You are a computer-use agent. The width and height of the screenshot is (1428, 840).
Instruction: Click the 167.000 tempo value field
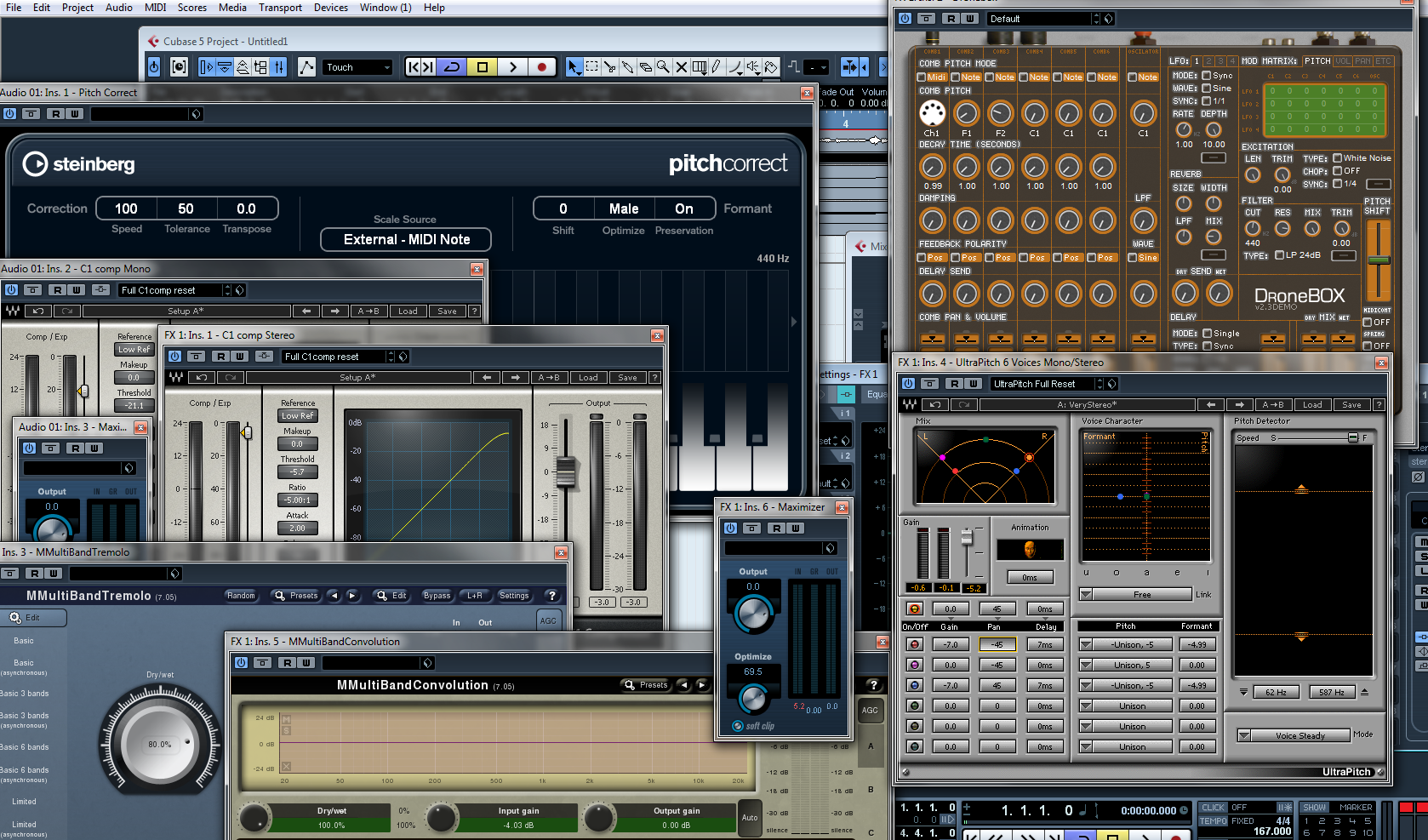point(1272,831)
